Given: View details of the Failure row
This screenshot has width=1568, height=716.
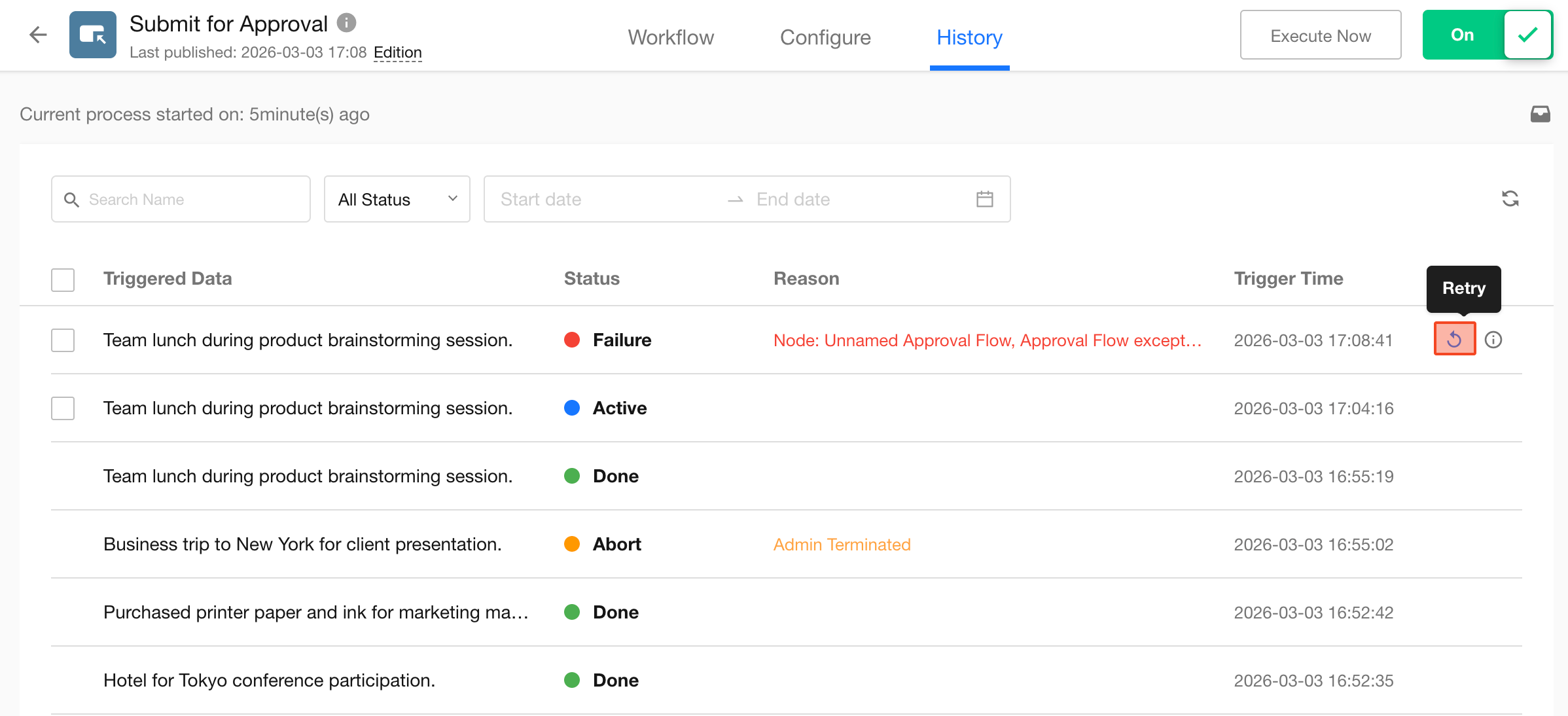Looking at the screenshot, I should 1493,340.
